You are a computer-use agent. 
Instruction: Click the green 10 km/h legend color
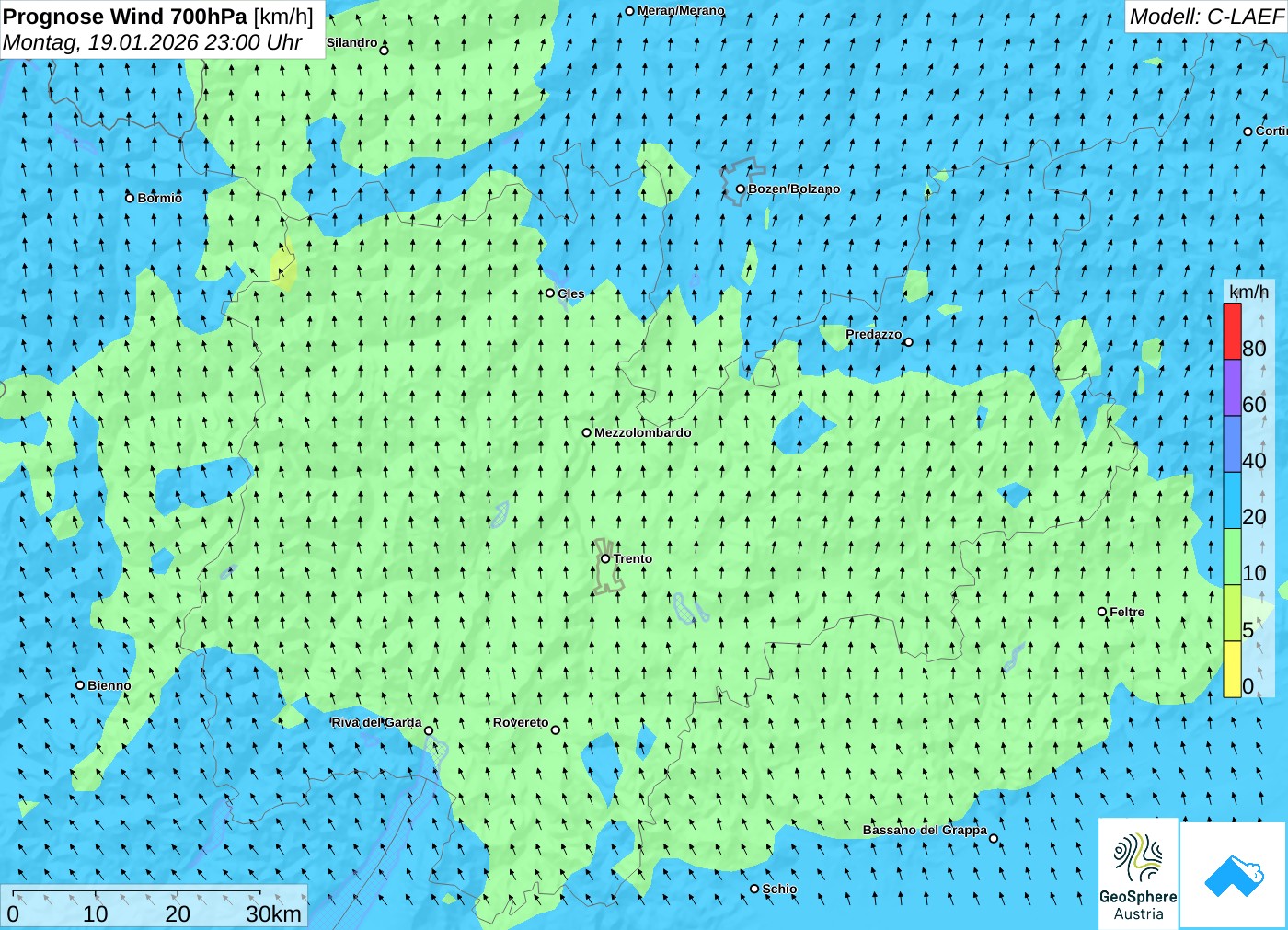(1232, 557)
